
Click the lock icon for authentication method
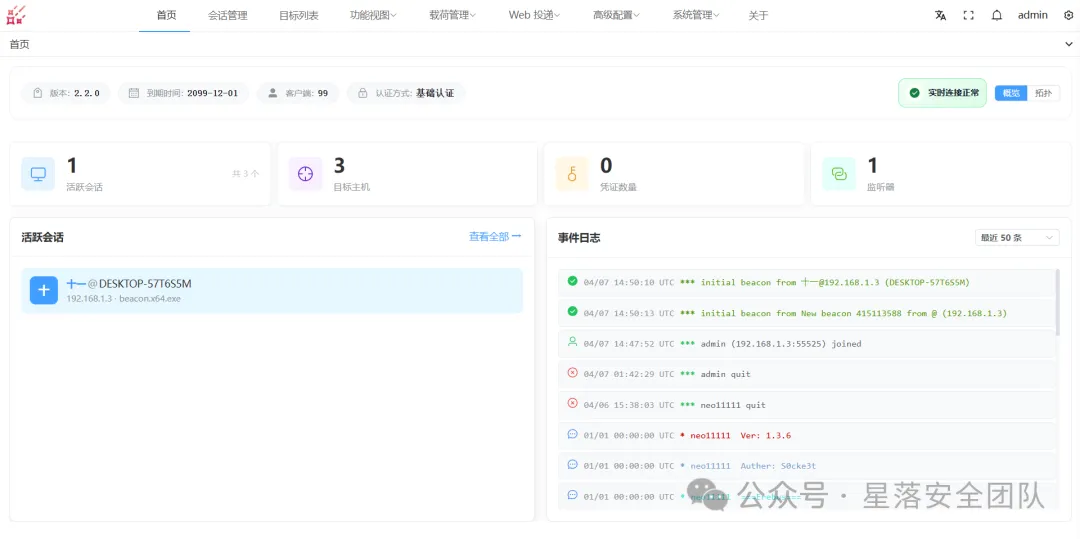(362, 93)
